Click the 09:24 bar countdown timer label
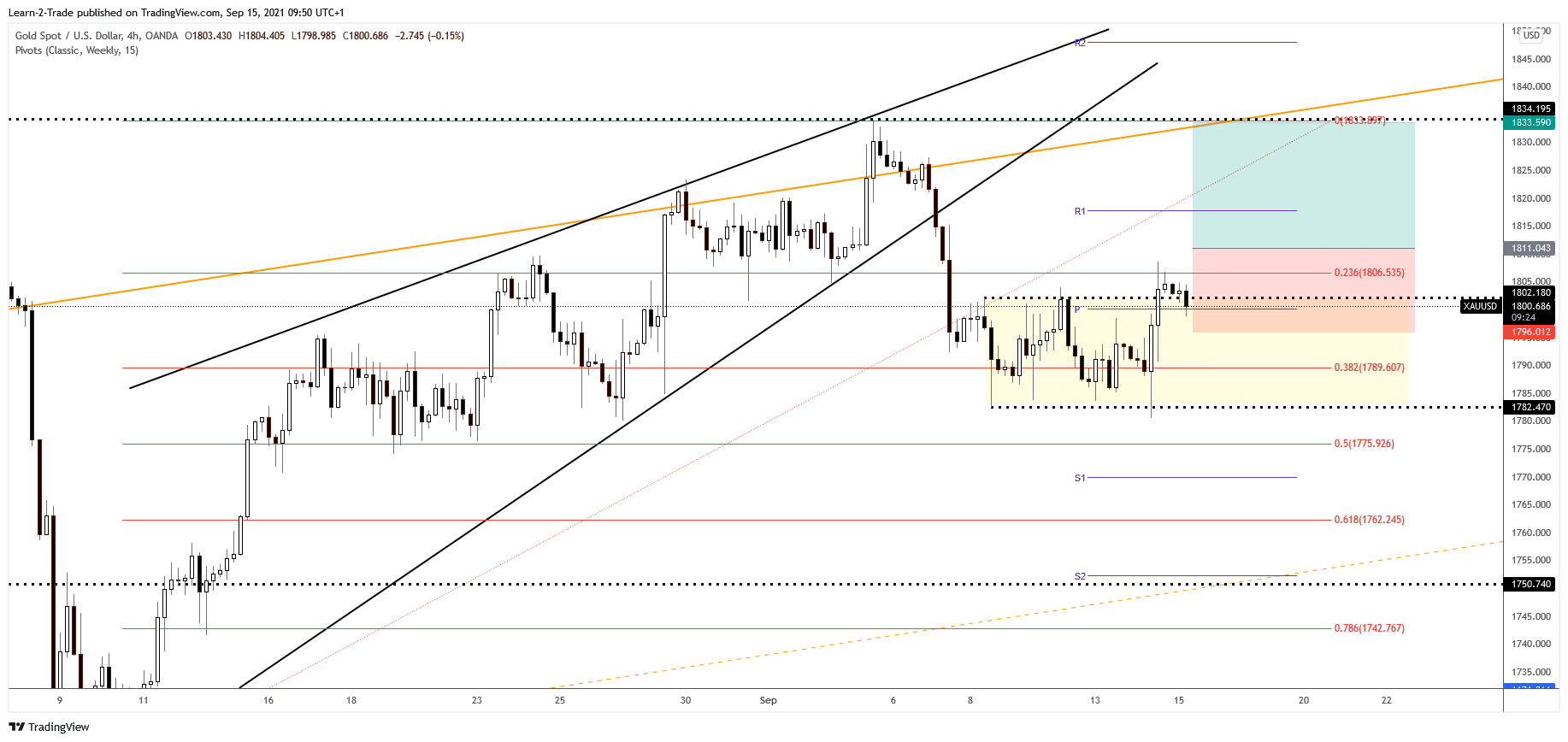The width and height of the screenshot is (1568, 742). click(x=1524, y=318)
